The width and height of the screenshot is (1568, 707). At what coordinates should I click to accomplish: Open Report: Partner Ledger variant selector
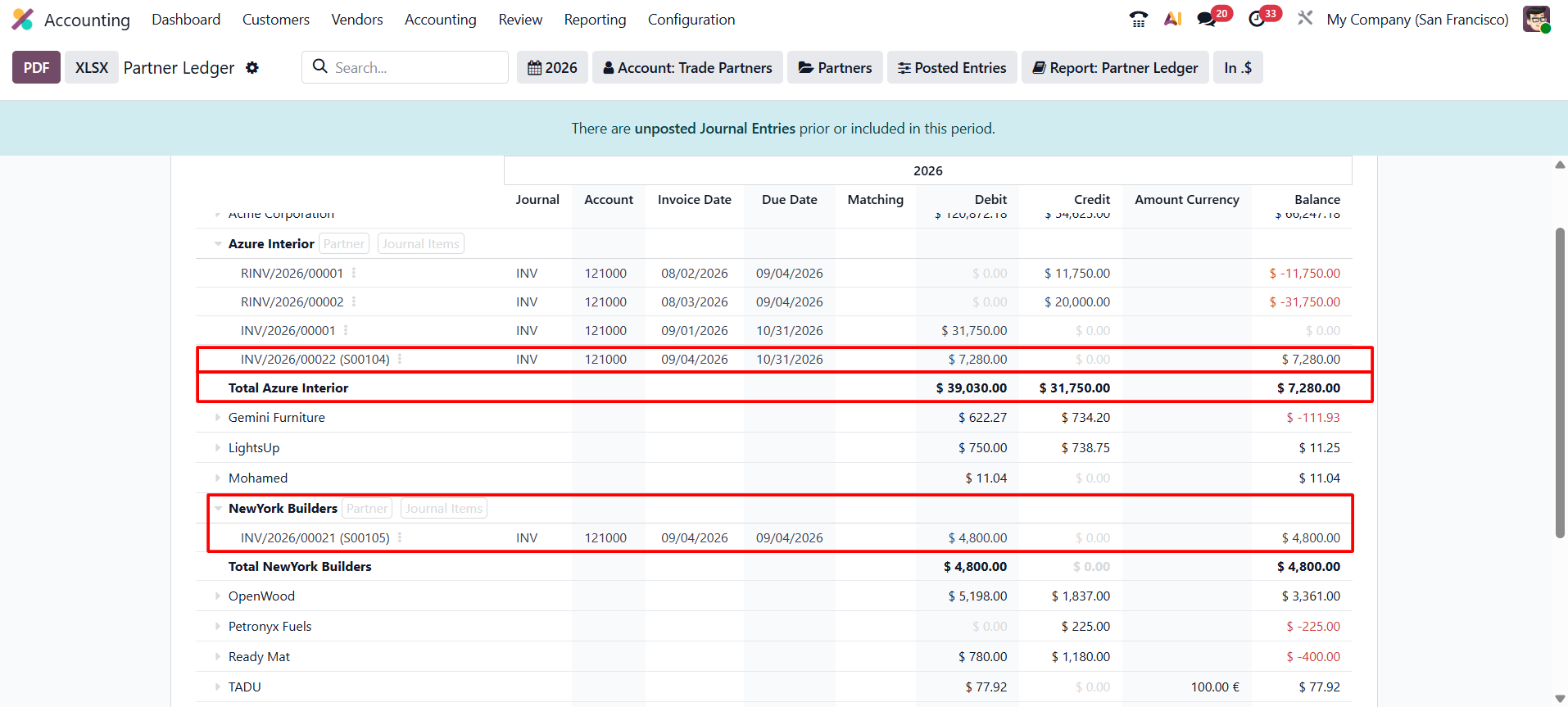[x=1115, y=67]
